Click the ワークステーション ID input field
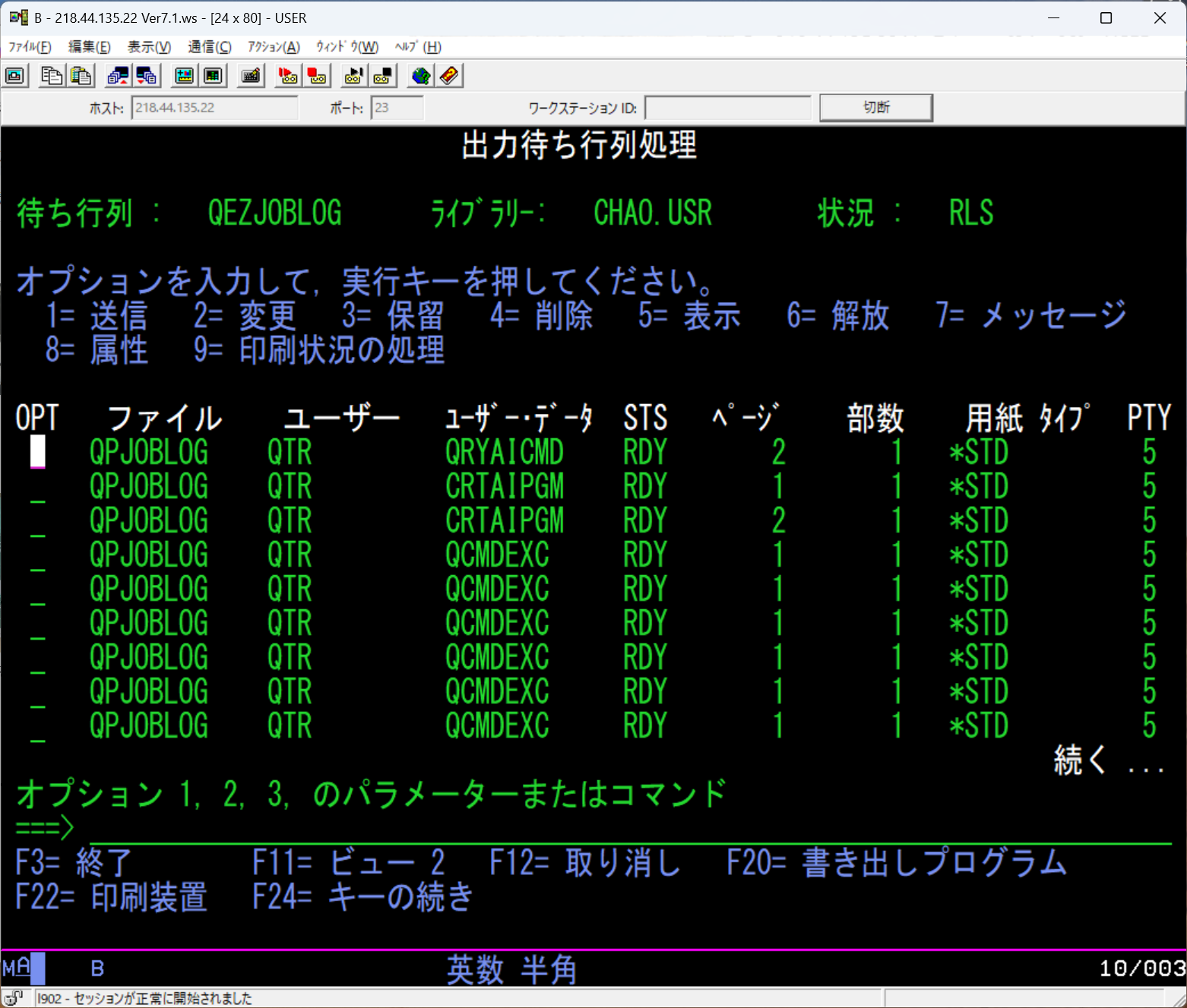1187x1008 pixels. click(x=728, y=108)
